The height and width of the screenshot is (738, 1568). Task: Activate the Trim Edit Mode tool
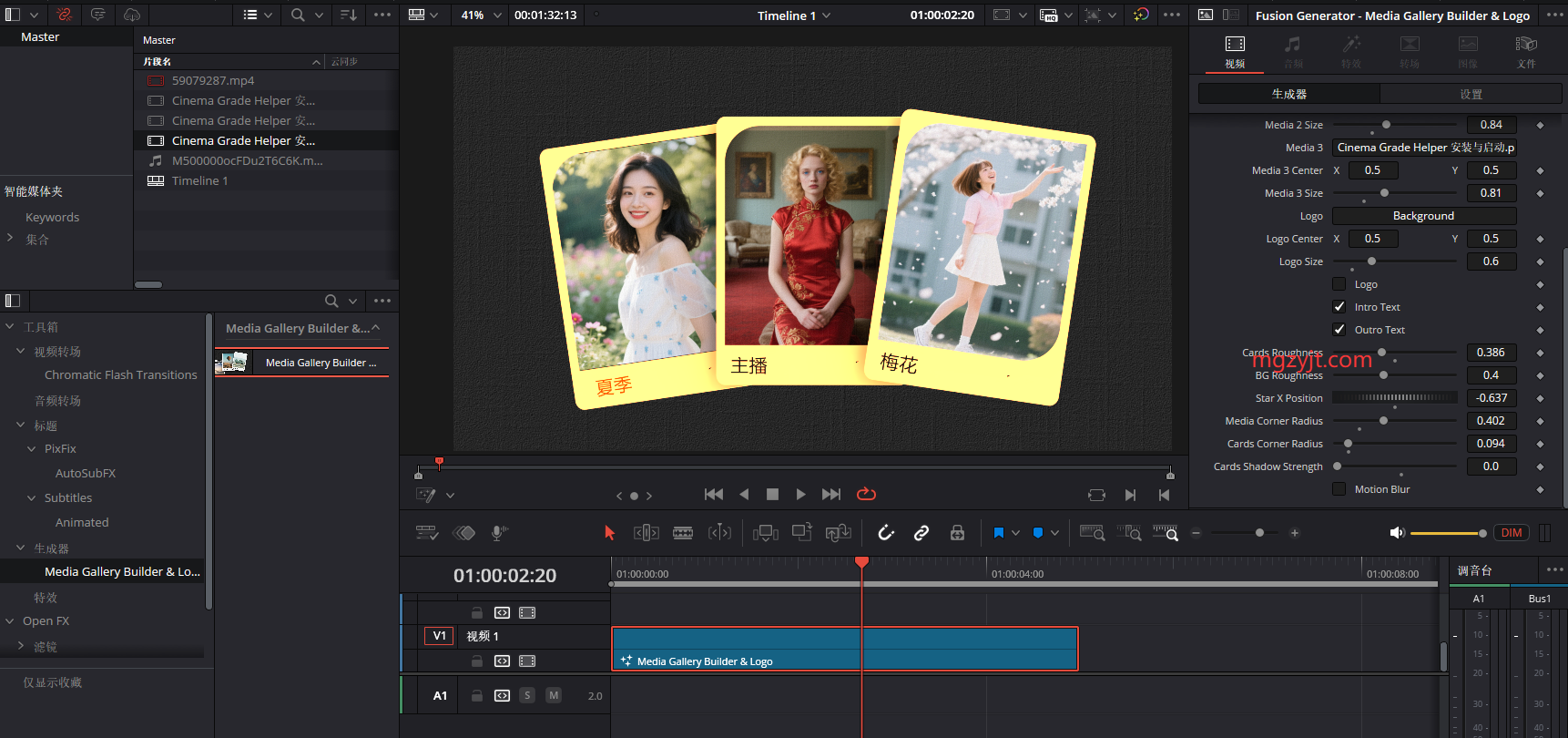coord(647,533)
